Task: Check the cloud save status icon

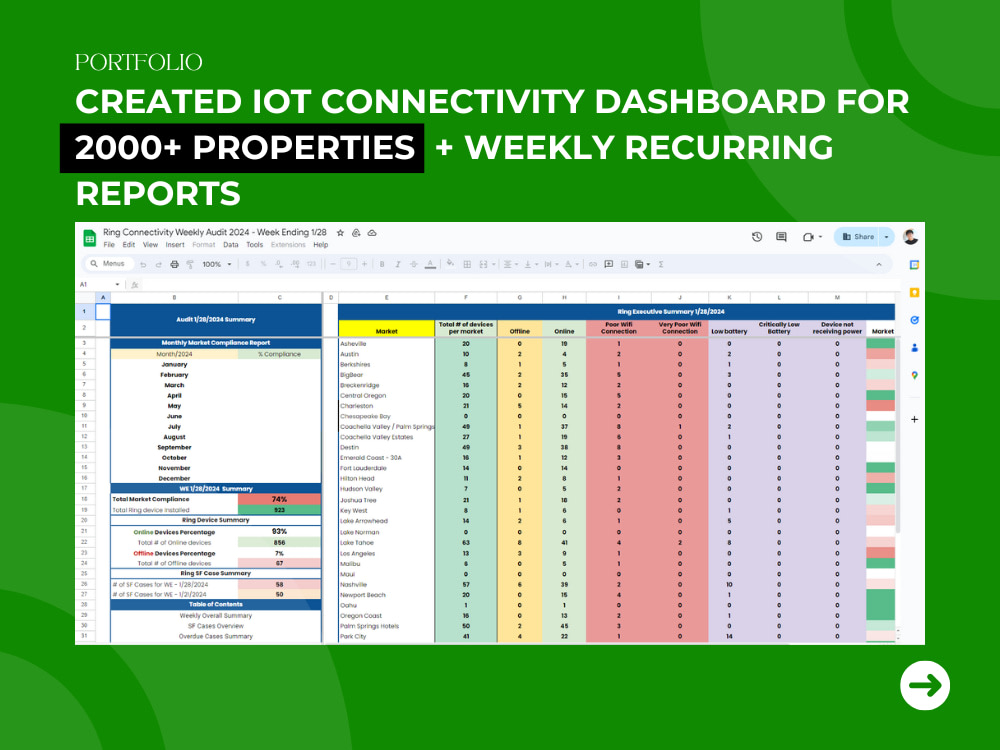Action: (372, 233)
